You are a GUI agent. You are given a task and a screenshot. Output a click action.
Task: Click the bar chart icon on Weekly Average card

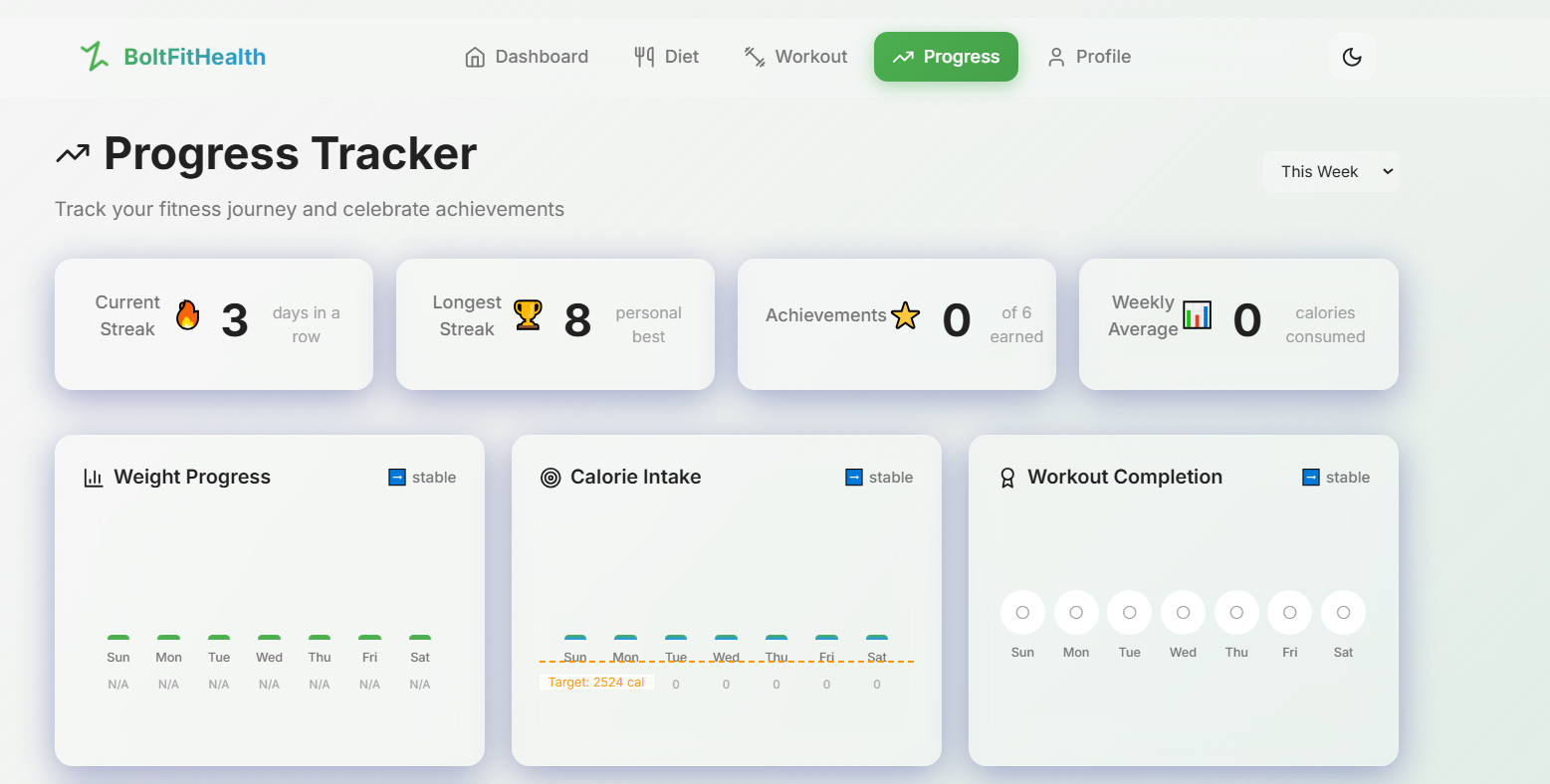[1197, 313]
